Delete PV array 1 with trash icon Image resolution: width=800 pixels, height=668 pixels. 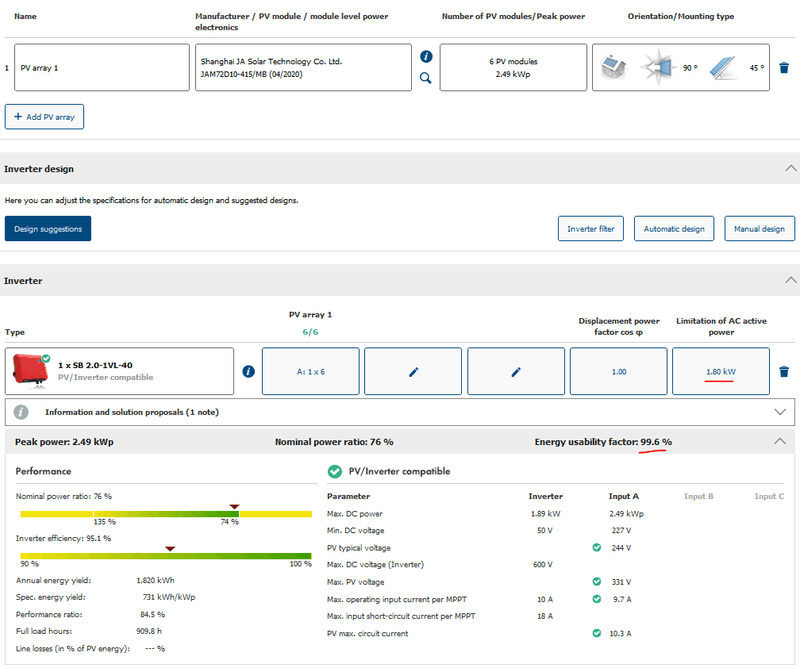[x=784, y=68]
